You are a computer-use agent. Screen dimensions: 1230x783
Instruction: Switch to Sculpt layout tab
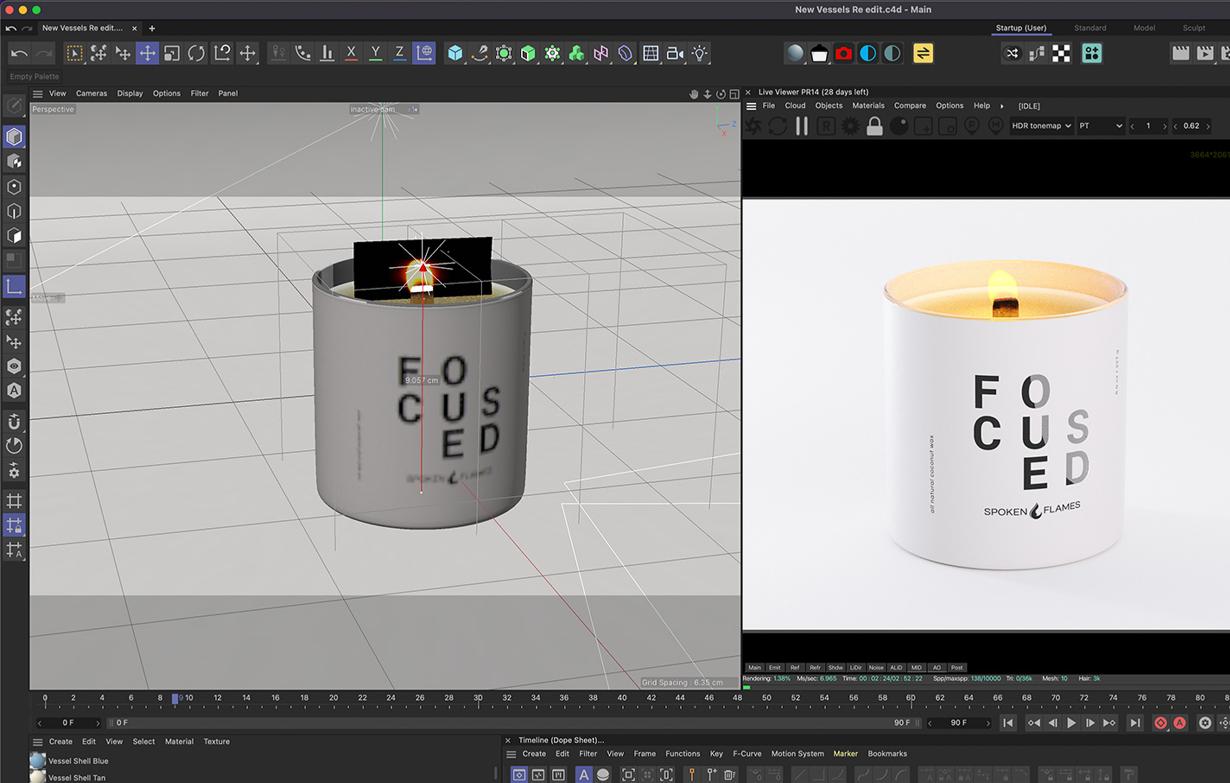[x=1194, y=28]
